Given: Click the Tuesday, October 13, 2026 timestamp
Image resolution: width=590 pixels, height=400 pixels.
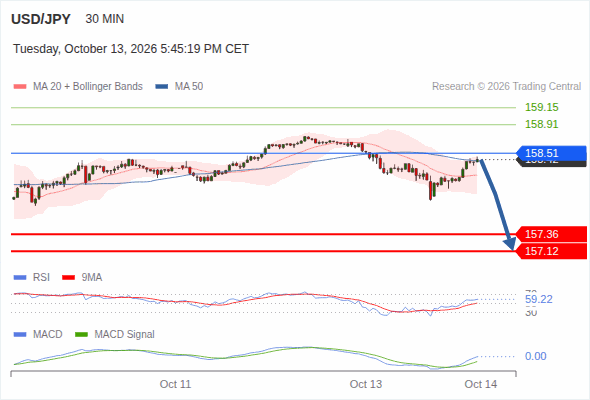Looking at the screenshot, I should coord(131,49).
